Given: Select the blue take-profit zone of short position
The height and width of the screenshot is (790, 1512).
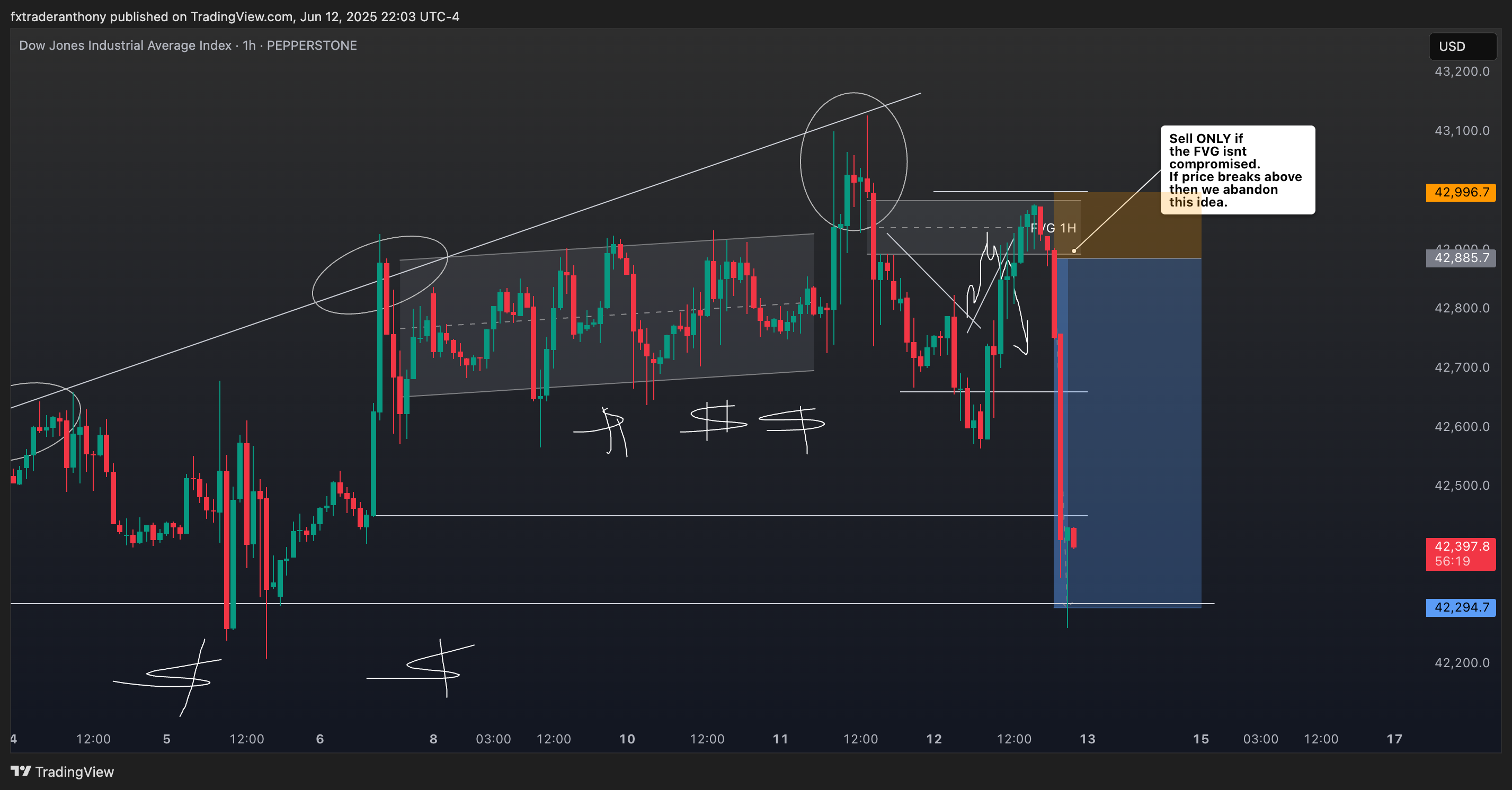Looking at the screenshot, I should click(x=1127, y=433).
